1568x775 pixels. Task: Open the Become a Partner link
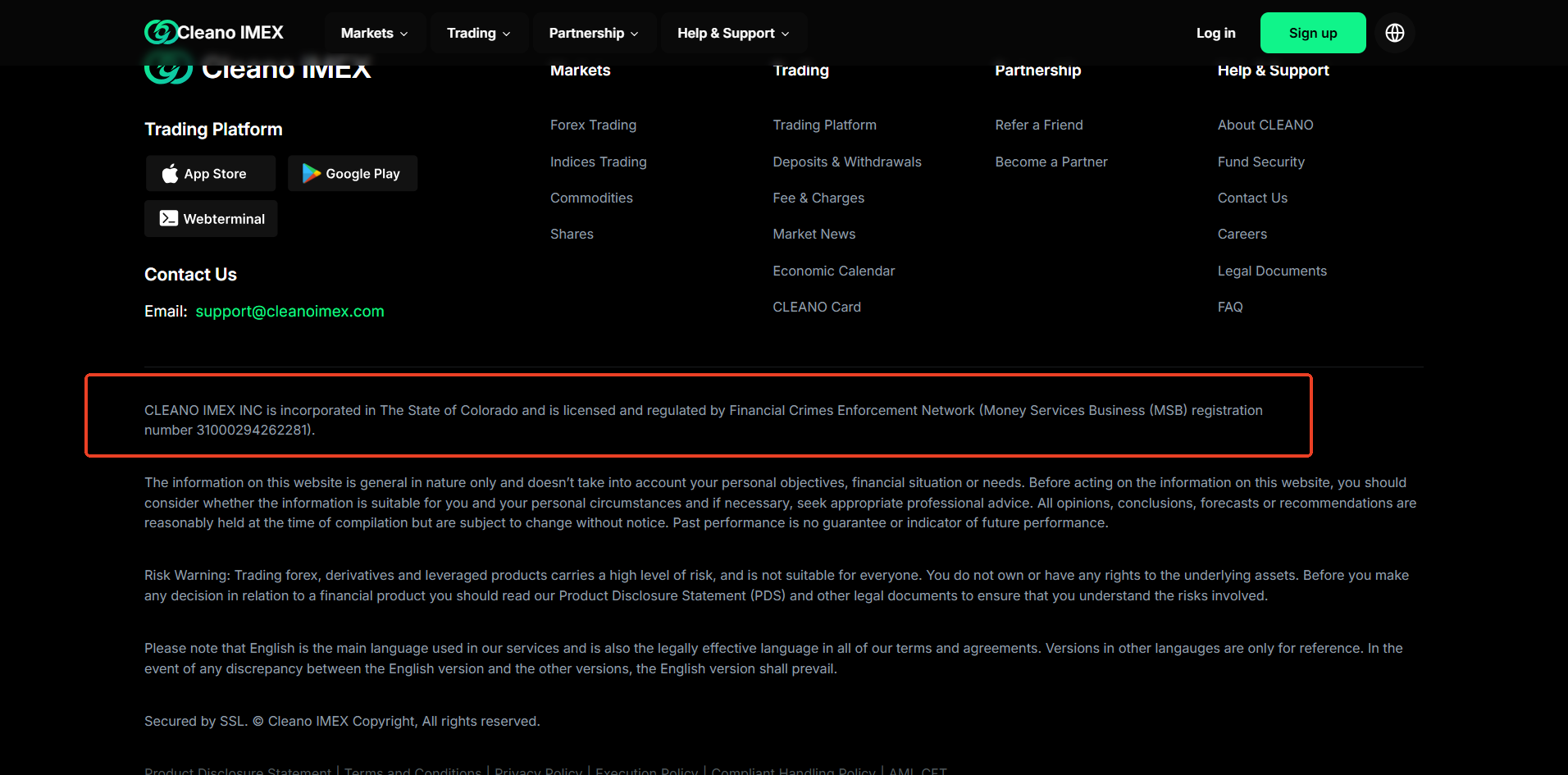click(x=1051, y=162)
